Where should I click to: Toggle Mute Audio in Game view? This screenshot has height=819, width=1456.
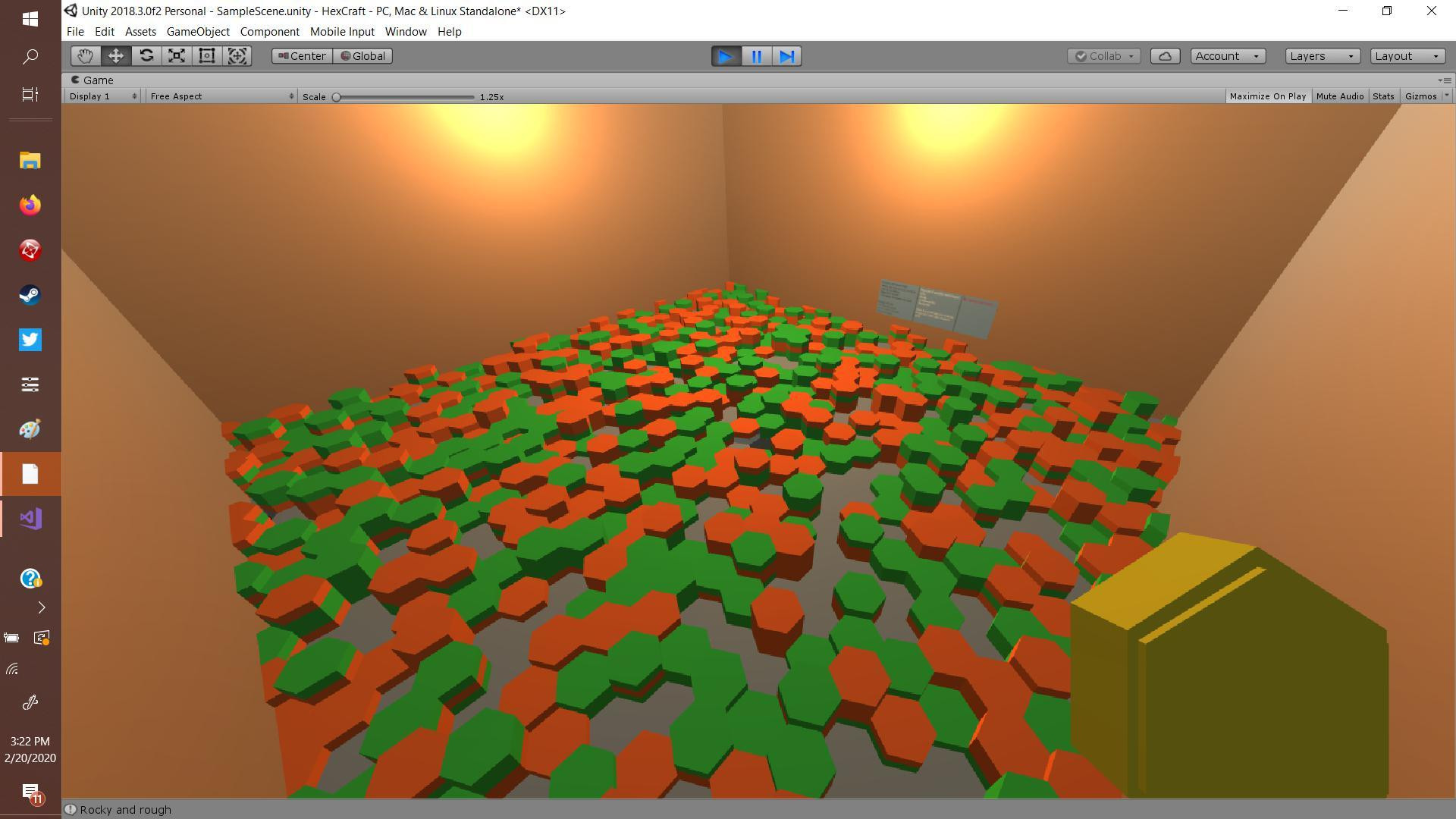(1340, 96)
